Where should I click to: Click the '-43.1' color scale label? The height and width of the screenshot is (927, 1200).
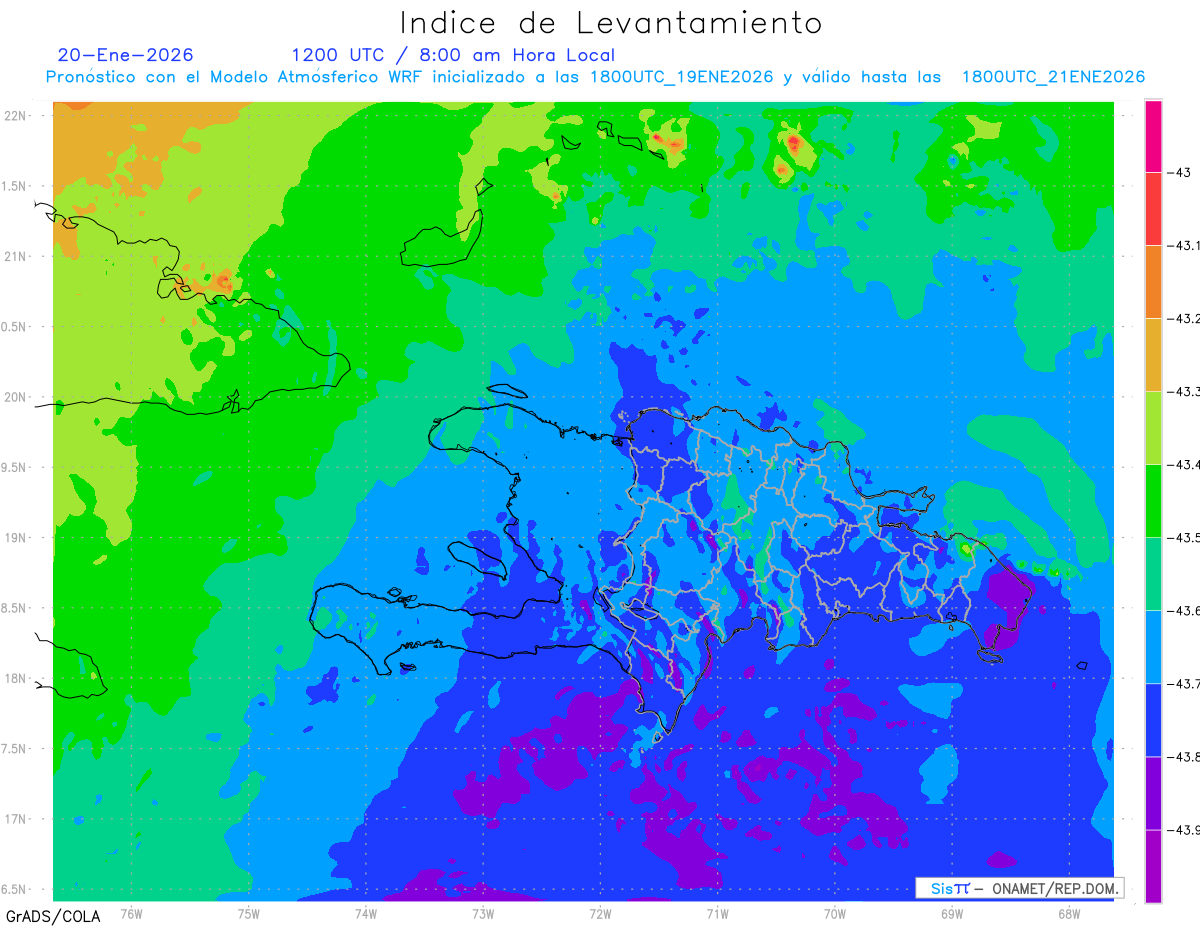click(x=1183, y=246)
